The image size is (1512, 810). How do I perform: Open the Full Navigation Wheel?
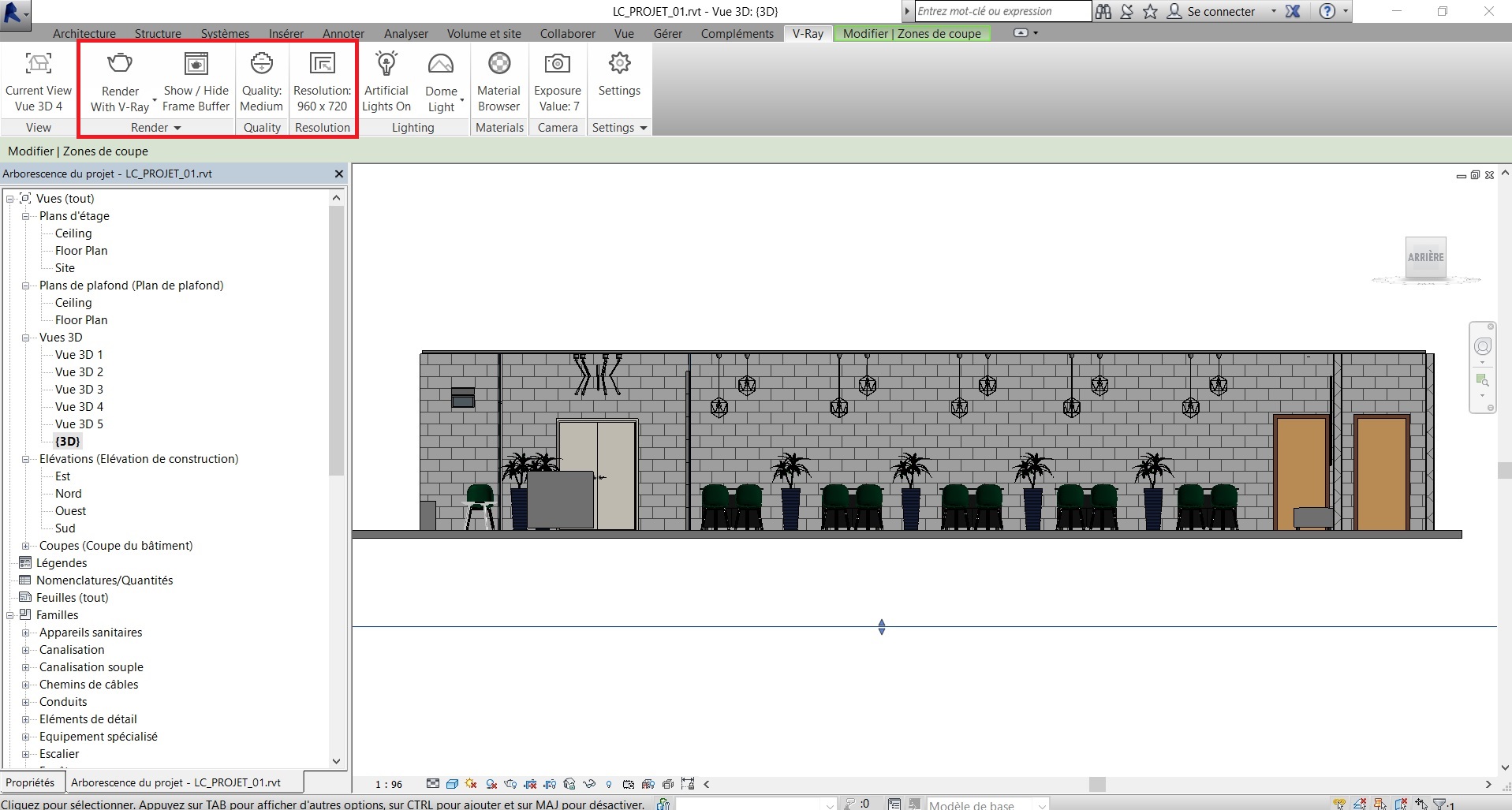click(1483, 346)
